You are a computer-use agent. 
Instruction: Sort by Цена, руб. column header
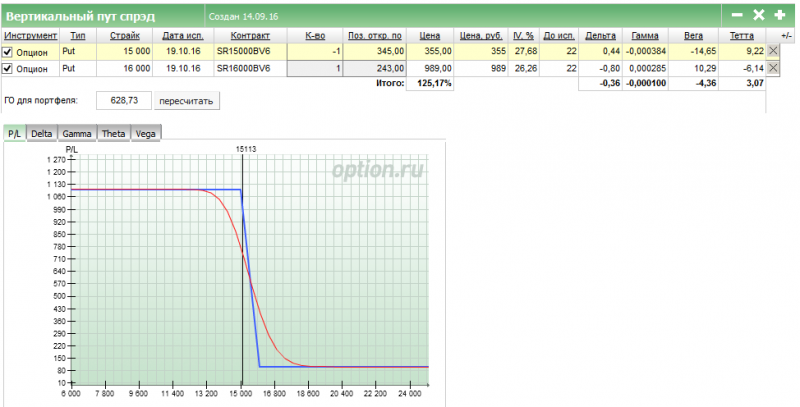coord(481,36)
